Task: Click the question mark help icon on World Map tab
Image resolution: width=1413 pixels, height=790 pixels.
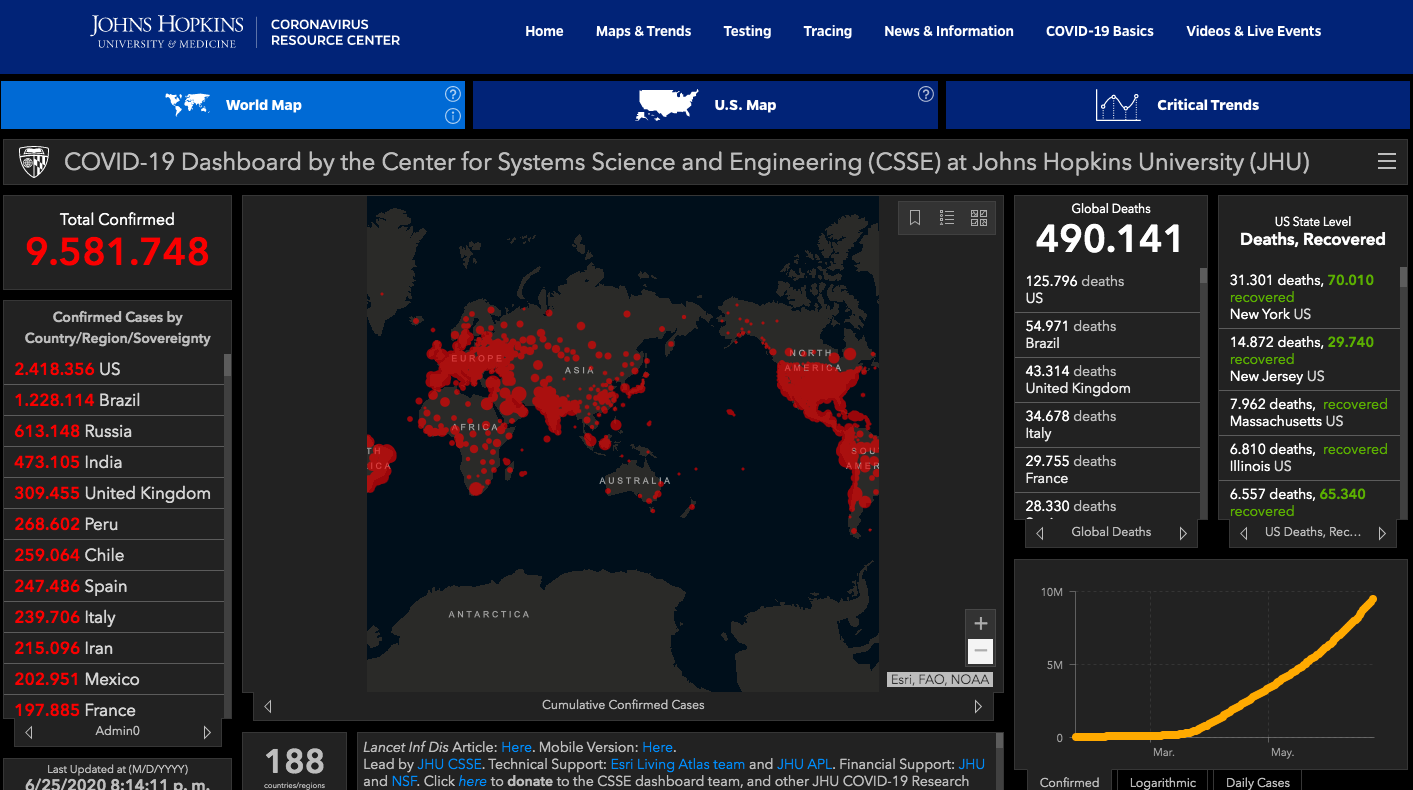Action: 453,94
